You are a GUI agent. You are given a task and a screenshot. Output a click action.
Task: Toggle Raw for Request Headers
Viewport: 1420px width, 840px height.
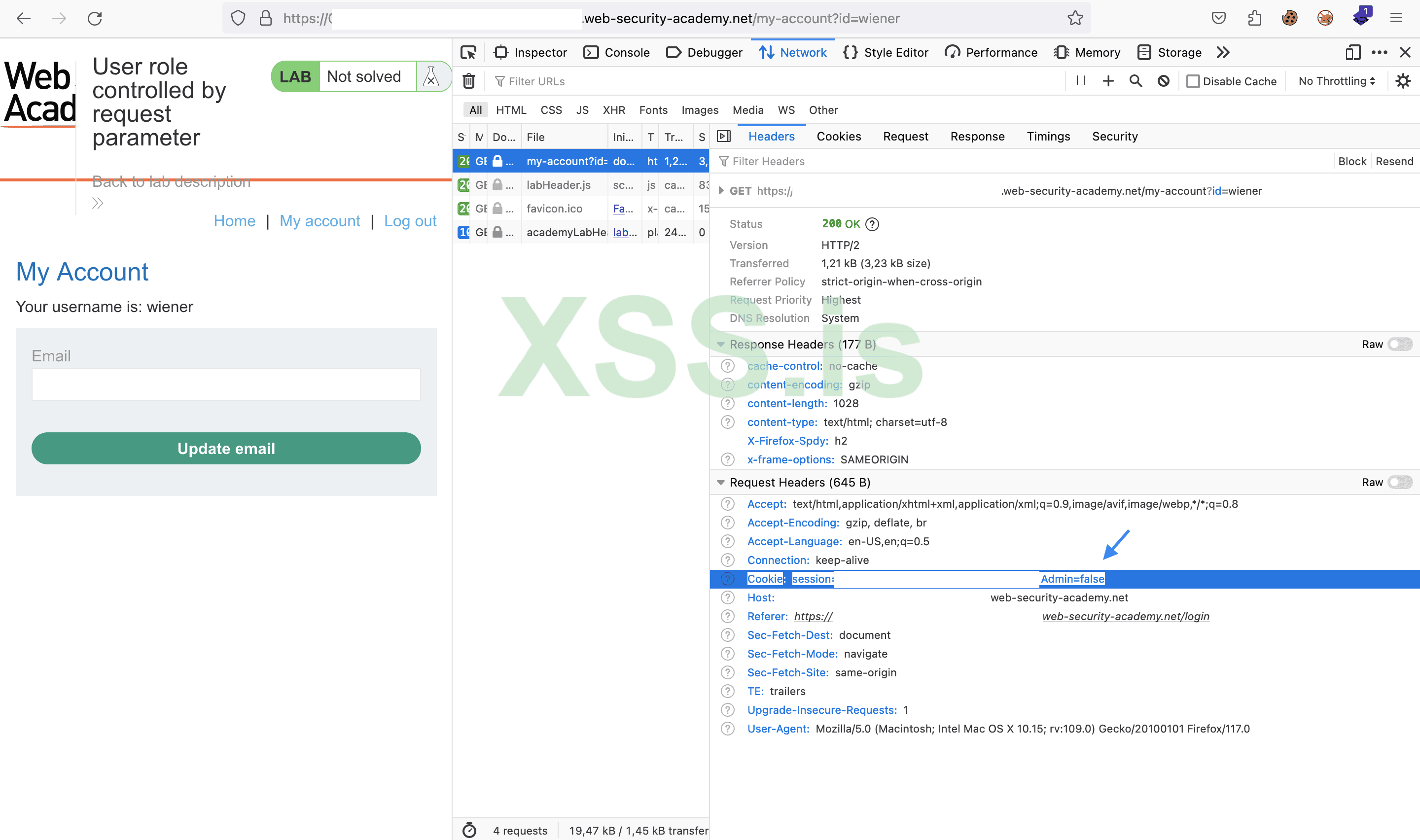tap(1400, 482)
